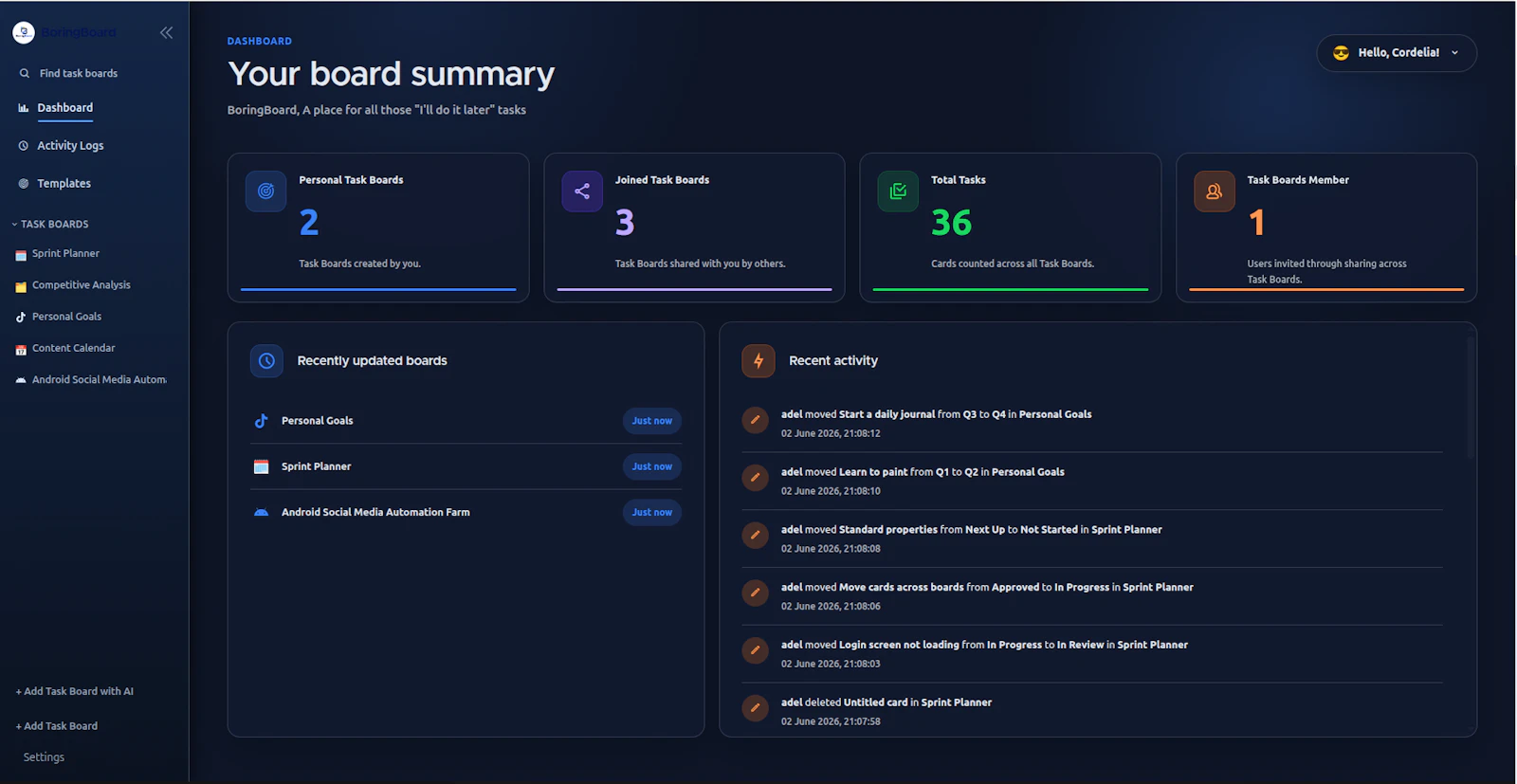
Task: Click the Android Social Media icon in sidebar
Action: tap(21, 380)
